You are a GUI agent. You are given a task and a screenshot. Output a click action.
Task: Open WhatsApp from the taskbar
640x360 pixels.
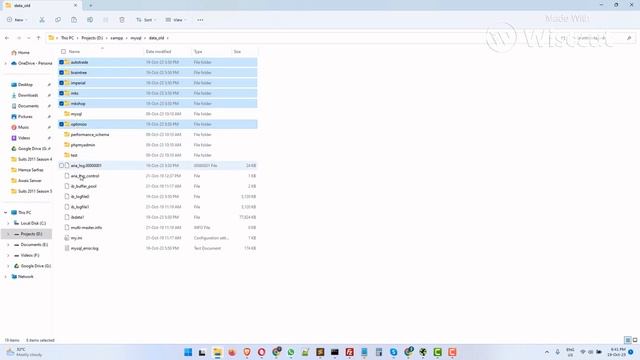point(291,352)
